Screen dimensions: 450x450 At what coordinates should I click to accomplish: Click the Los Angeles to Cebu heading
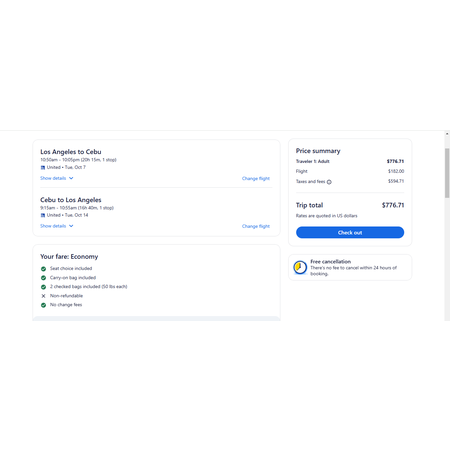click(71, 152)
